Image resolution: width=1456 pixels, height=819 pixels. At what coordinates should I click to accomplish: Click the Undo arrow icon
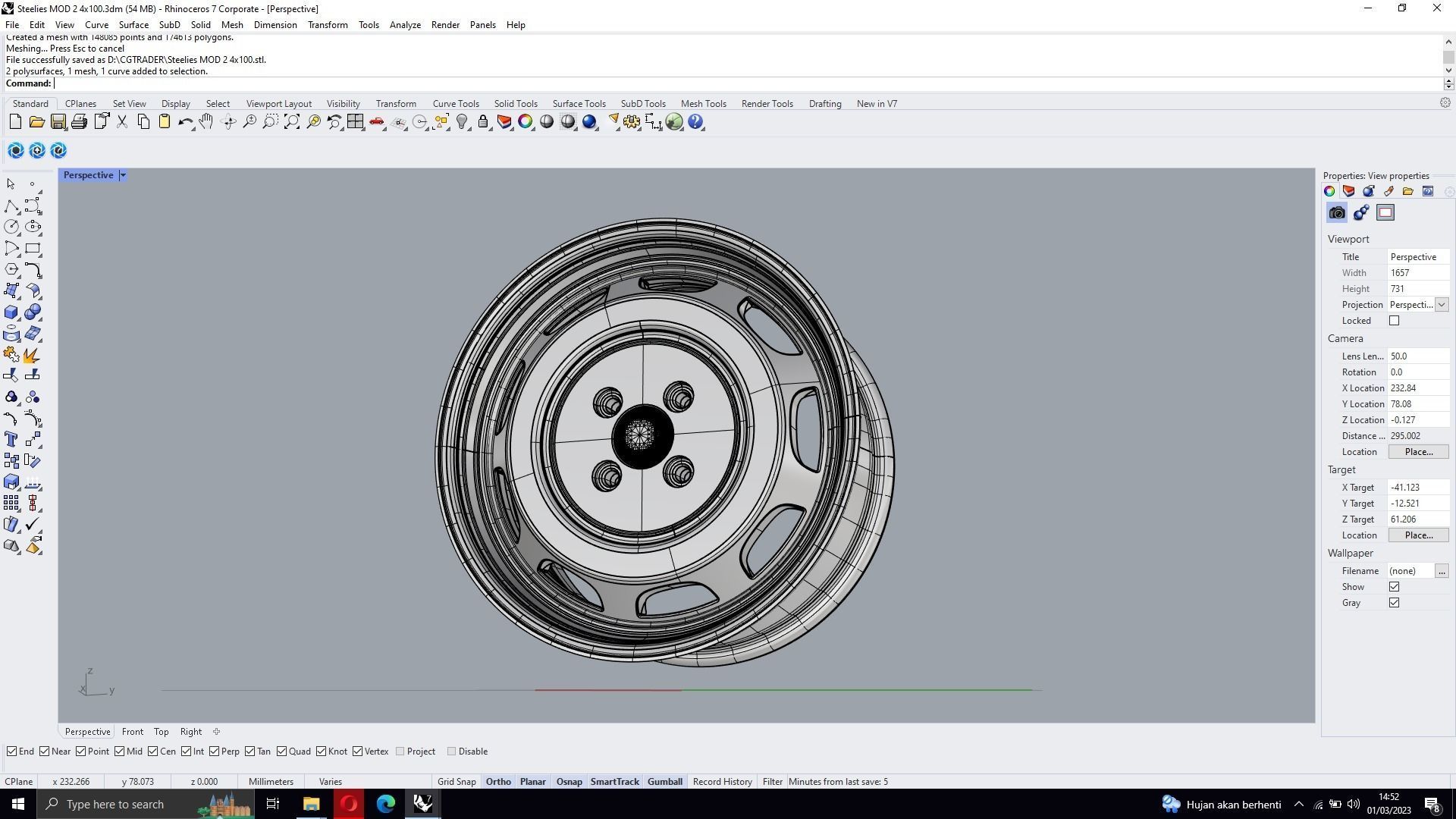tap(185, 122)
